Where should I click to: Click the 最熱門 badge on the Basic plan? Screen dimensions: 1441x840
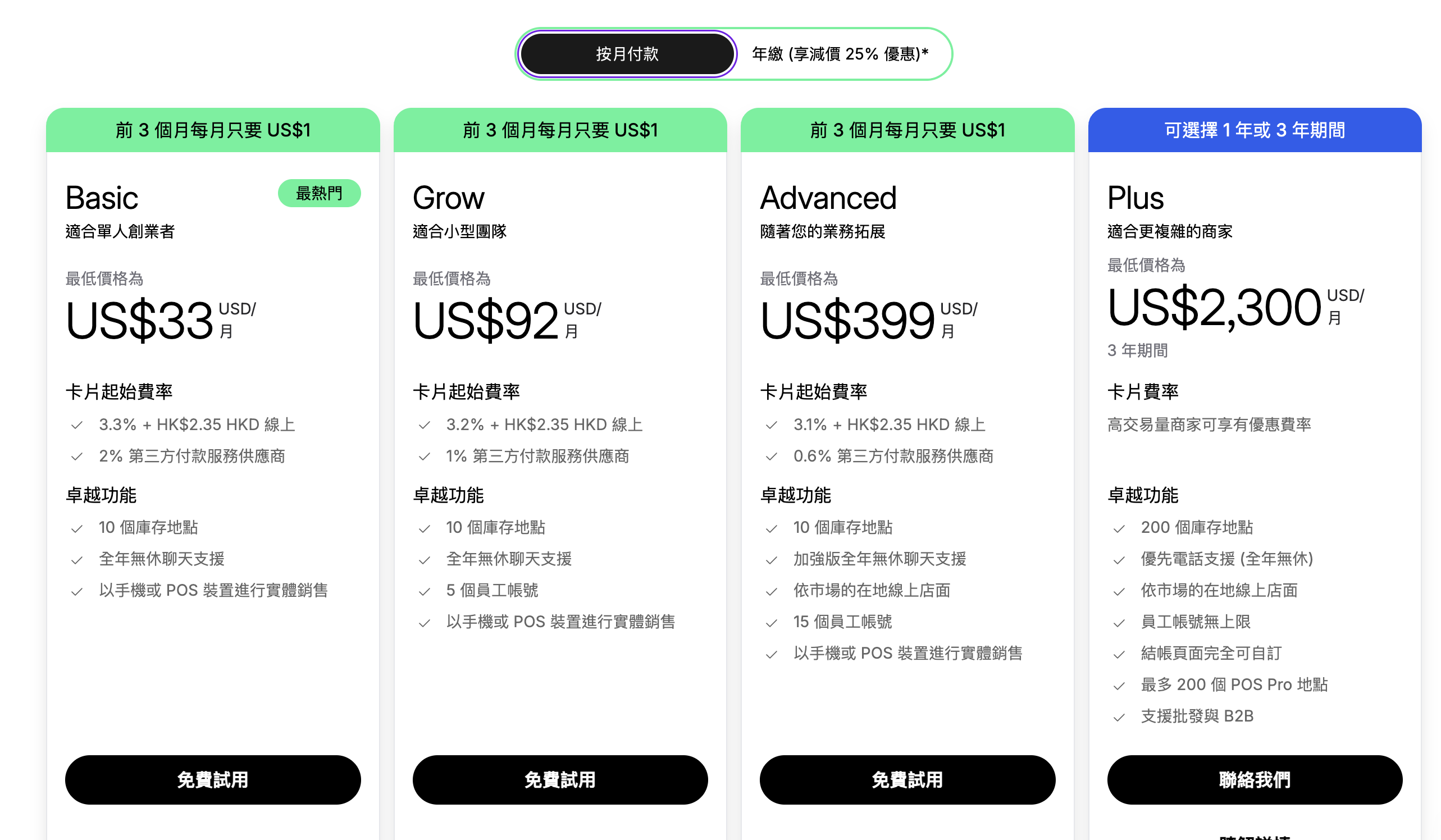(x=318, y=193)
